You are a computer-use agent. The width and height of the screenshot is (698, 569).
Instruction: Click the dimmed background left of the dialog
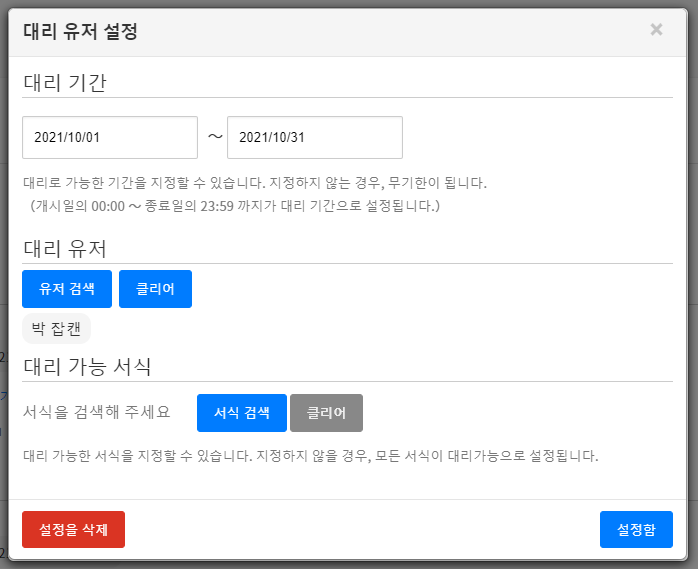point(3,300)
